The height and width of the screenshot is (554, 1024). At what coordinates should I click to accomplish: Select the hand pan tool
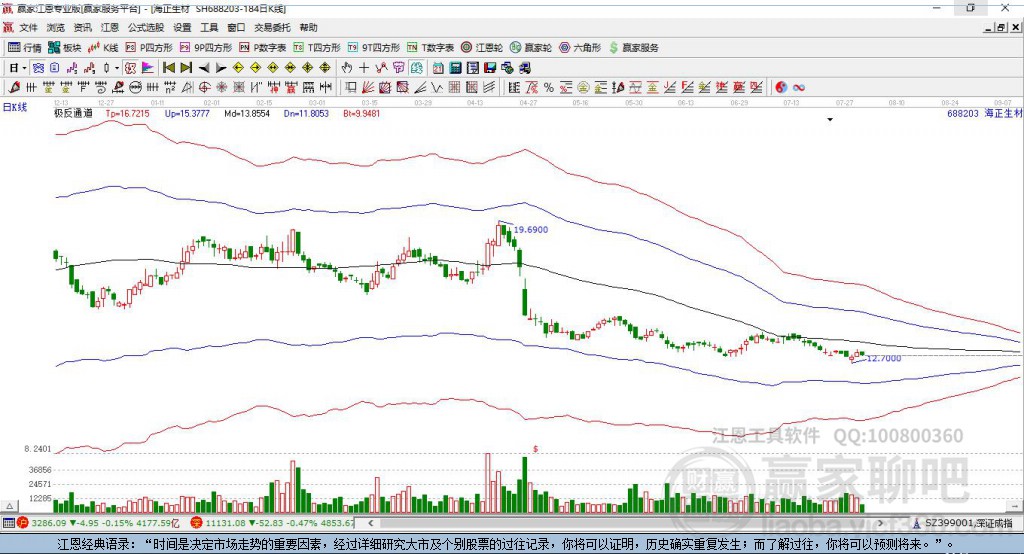pyautogui.click(x=347, y=68)
